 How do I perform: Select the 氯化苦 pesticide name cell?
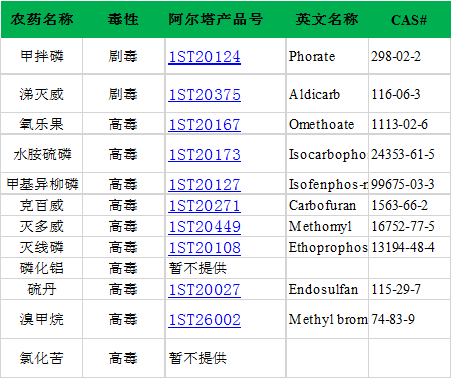[42, 358]
